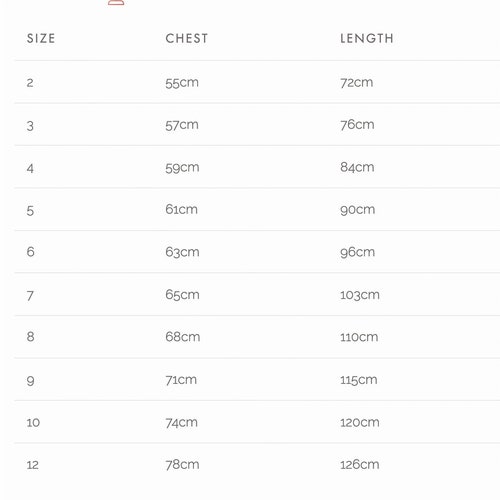This screenshot has height=500, width=500.
Task: Click the 68cm chest for size 8
Action: point(183,337)
